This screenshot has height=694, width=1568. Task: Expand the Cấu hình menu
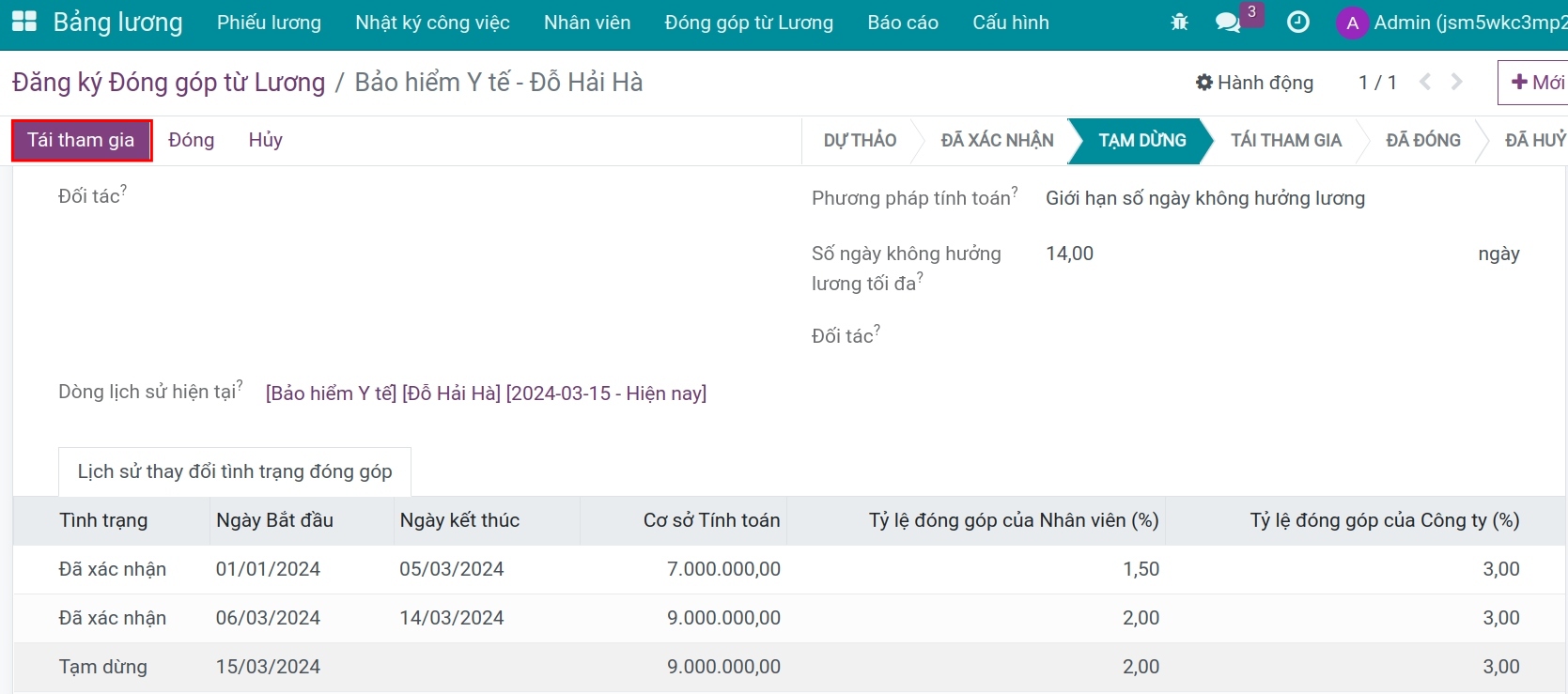point(1011,23)
